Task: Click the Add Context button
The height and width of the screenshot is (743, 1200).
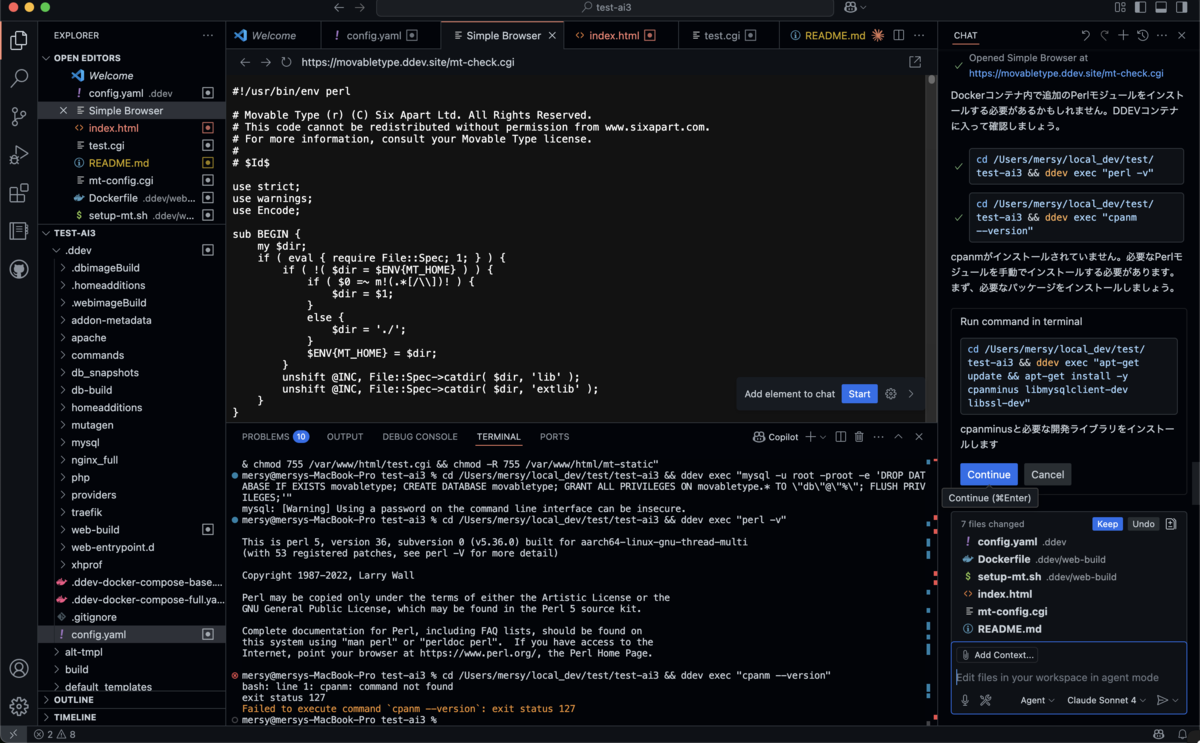Action: pos(996,655)
